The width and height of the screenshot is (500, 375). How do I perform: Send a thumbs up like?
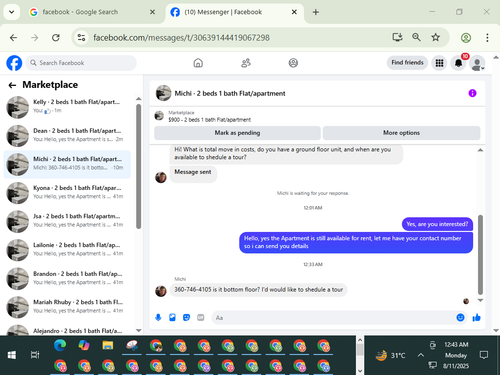pyautogui.click(x=477, y=317)
